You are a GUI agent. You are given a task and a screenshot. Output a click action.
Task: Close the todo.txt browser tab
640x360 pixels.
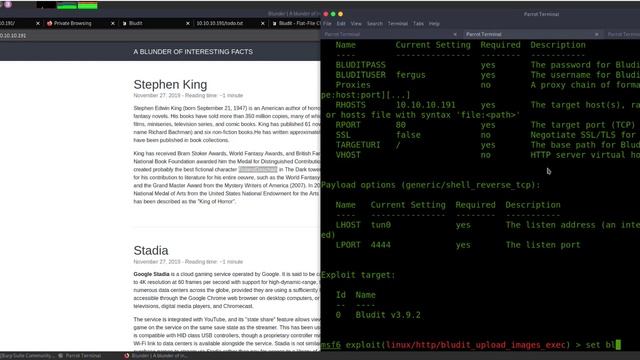262,24
